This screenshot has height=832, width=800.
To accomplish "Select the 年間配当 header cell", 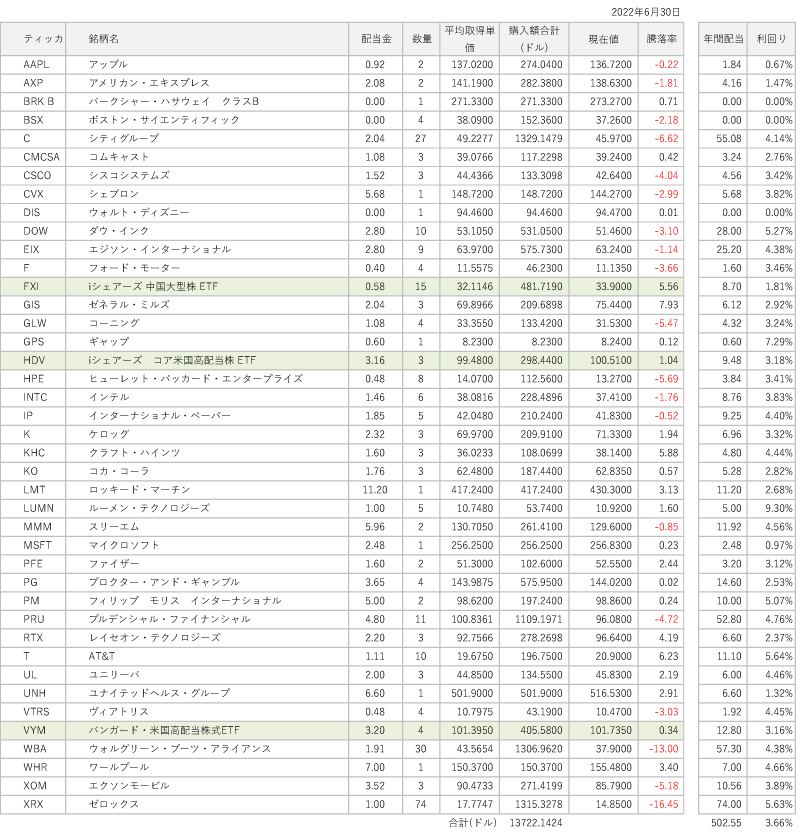I will tap(723, 39).
